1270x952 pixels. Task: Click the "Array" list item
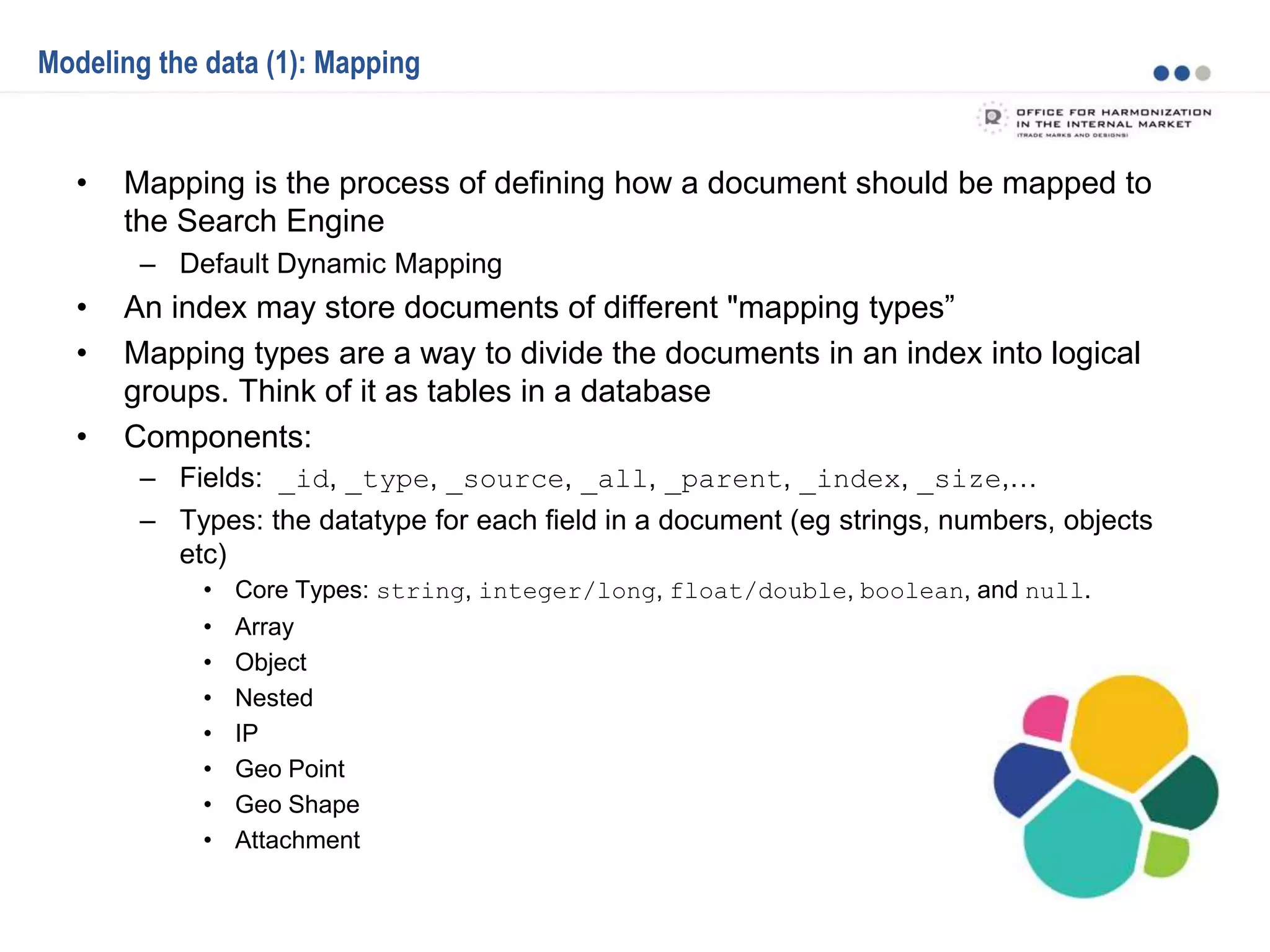[264, 627]
